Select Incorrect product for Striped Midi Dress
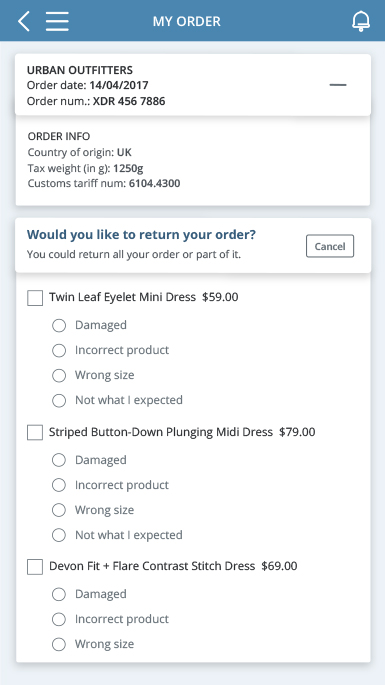The image size is (385, 685). (x=59, y=485)
